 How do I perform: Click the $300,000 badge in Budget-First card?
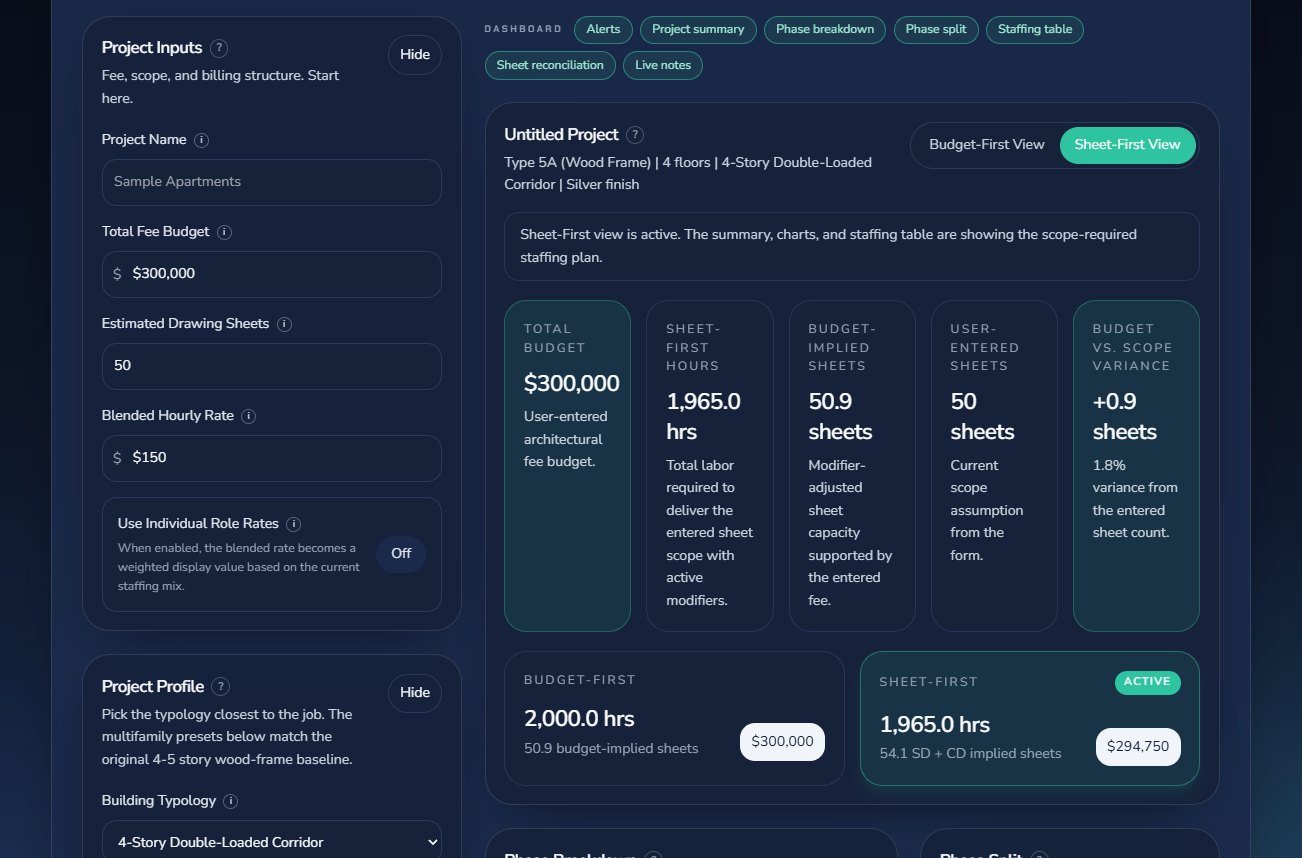pos(782,742)
